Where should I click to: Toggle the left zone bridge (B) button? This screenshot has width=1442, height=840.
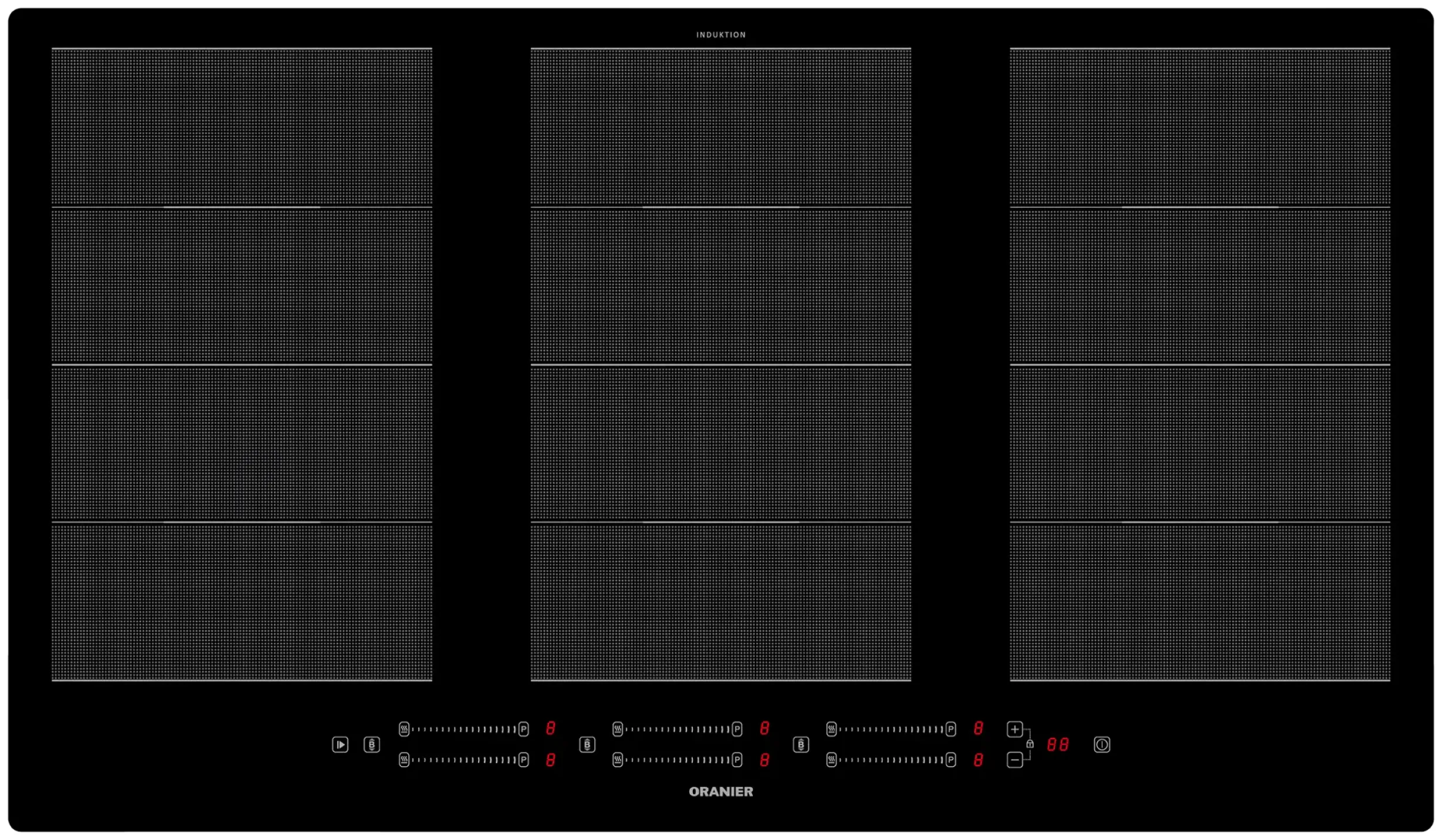[x=371, y=744]
